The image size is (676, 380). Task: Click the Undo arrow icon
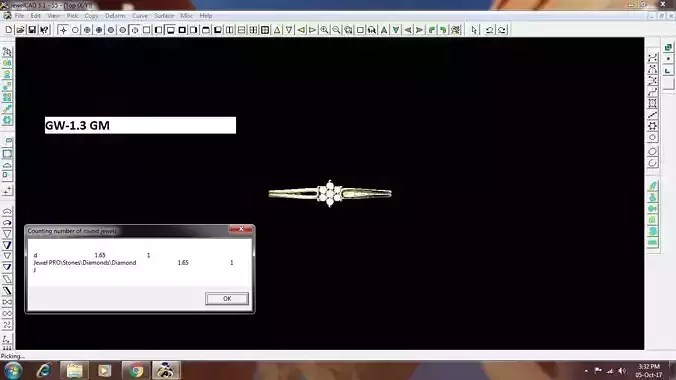coord(489,30)
